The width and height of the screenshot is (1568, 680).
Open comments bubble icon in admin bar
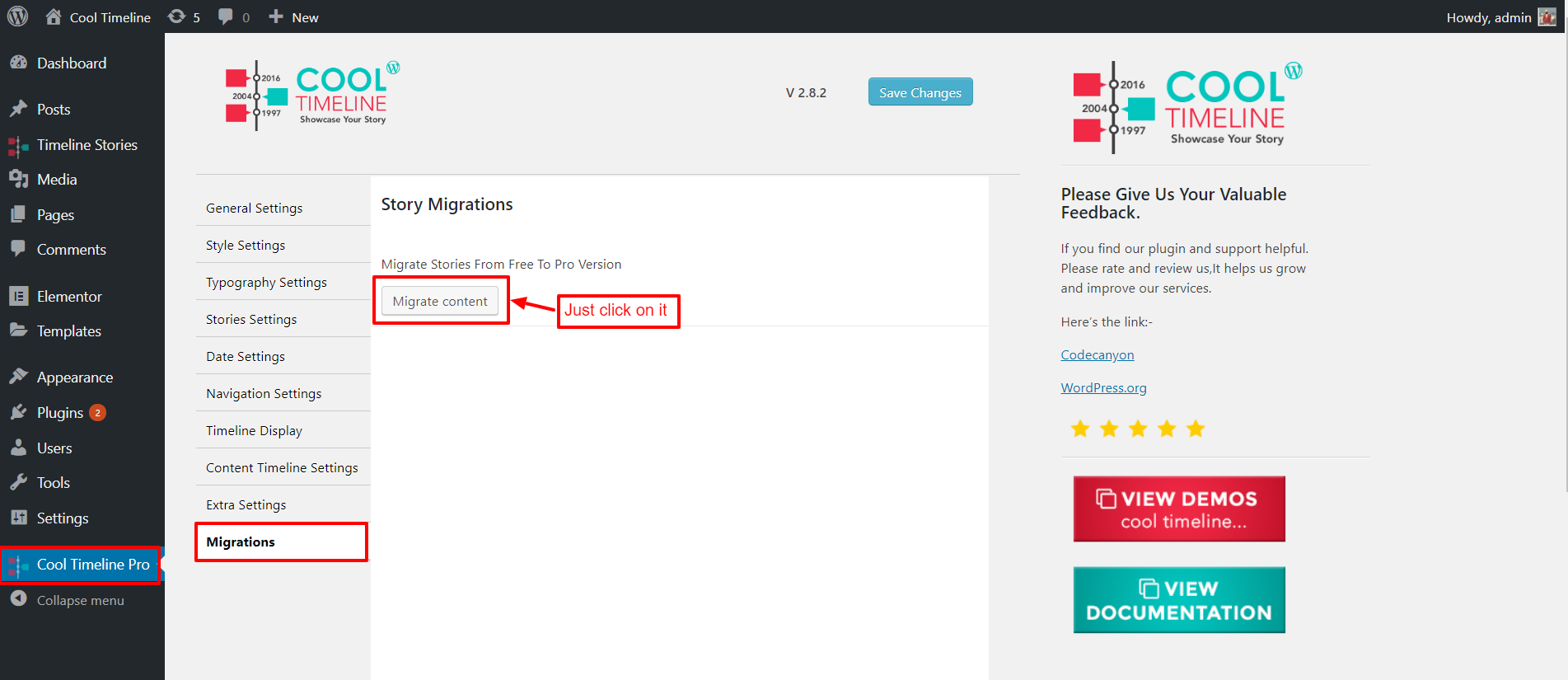[225, 16]
